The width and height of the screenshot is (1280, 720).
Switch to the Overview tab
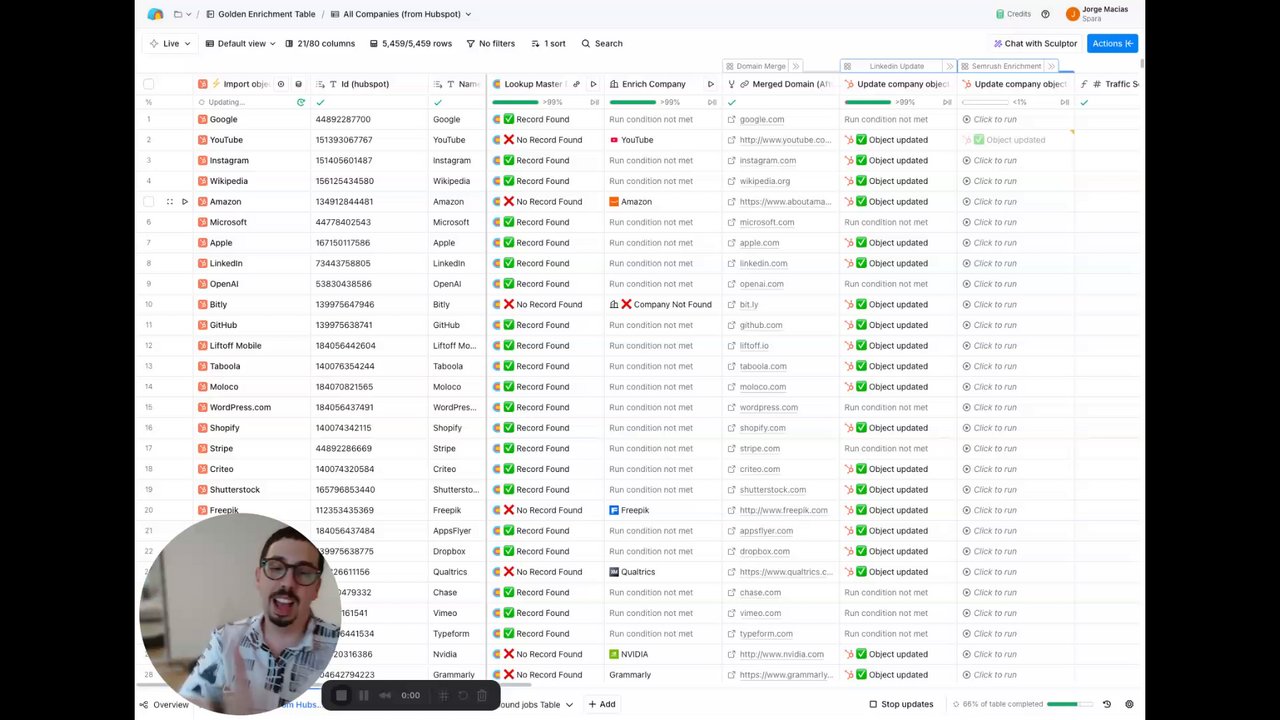click(x=165, y=705)
